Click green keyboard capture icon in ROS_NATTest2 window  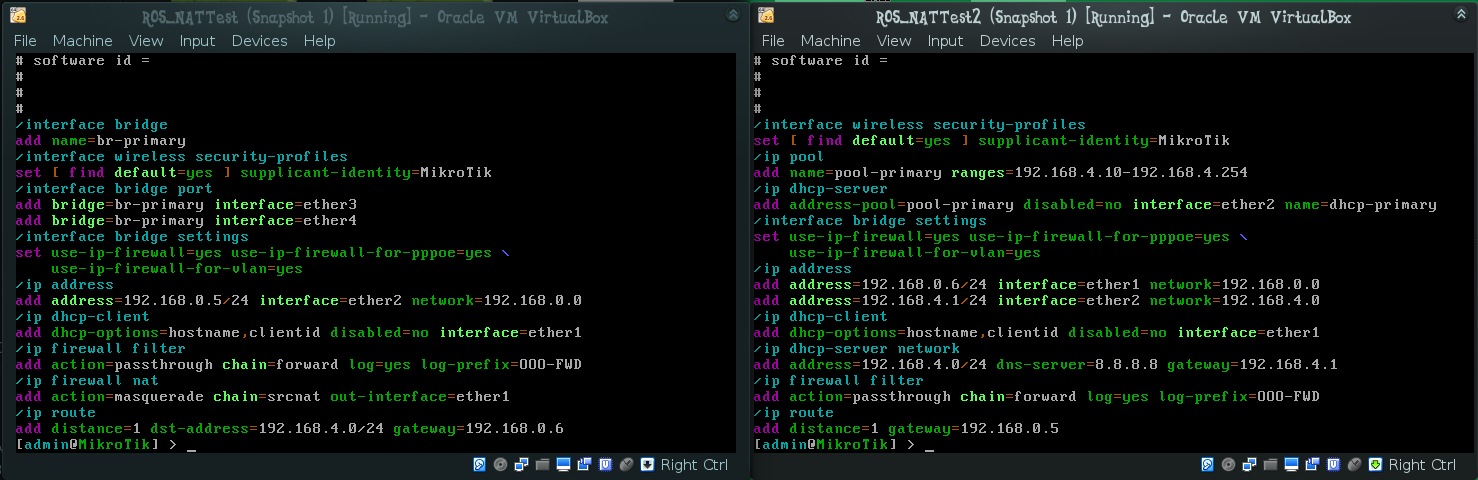pyautogui.click(x=1375, y=464)
